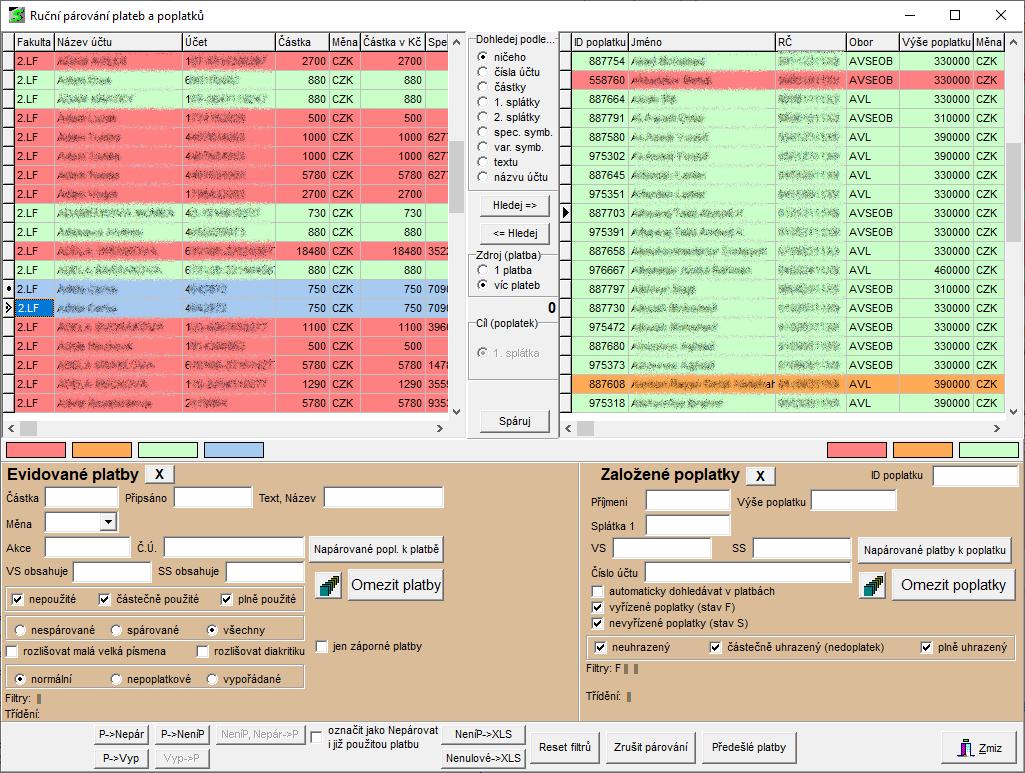The image size is (1025, 773).
Task: Click the filter icon beside Omezit poplatky
Action: tap(873, 586)
